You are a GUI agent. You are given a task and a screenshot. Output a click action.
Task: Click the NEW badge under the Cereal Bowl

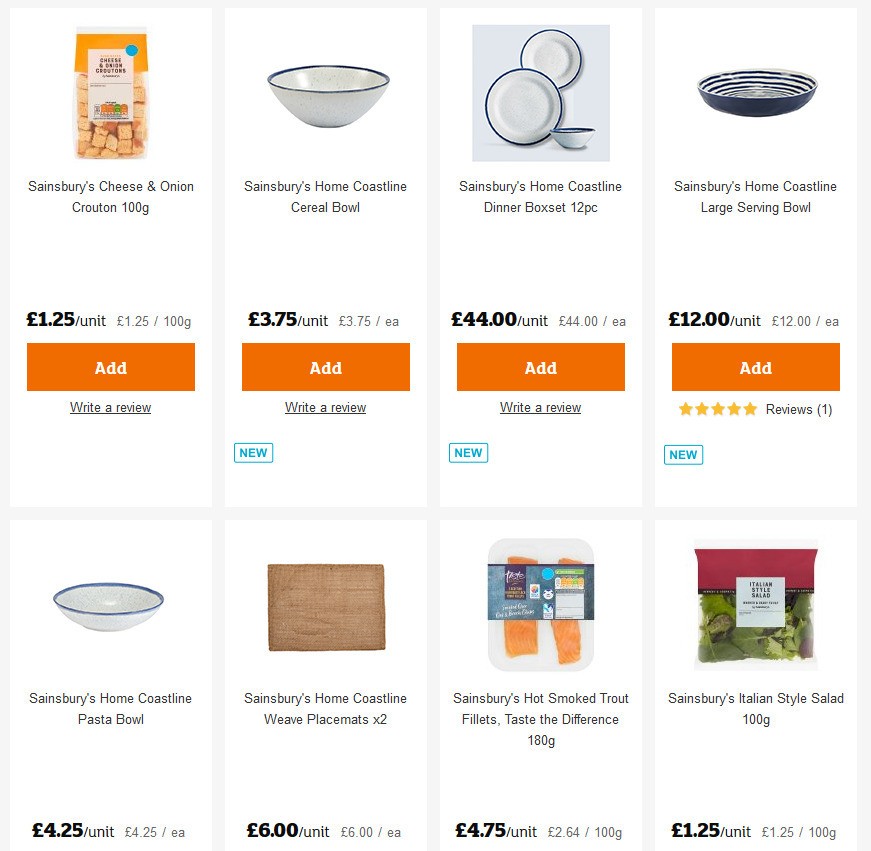coord(253,452)
